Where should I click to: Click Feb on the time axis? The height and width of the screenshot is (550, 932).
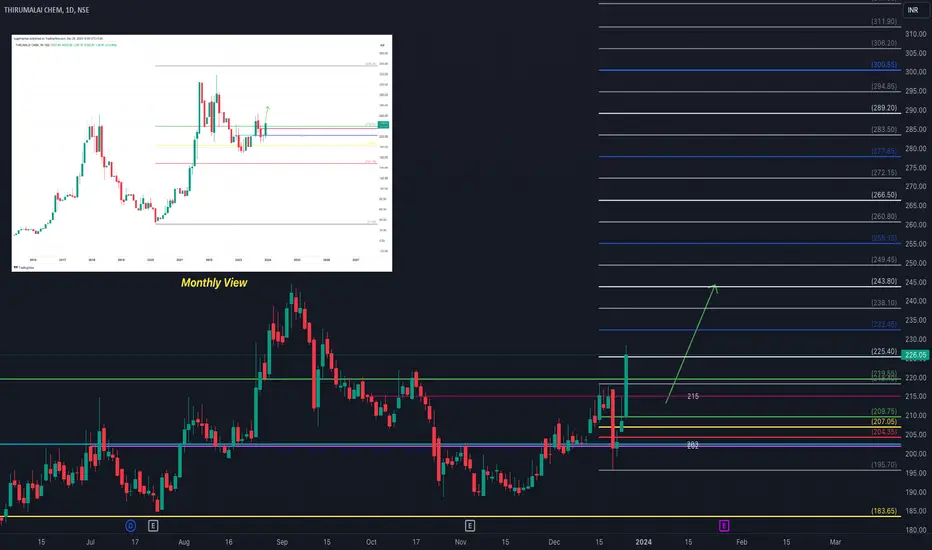(741, 542)
